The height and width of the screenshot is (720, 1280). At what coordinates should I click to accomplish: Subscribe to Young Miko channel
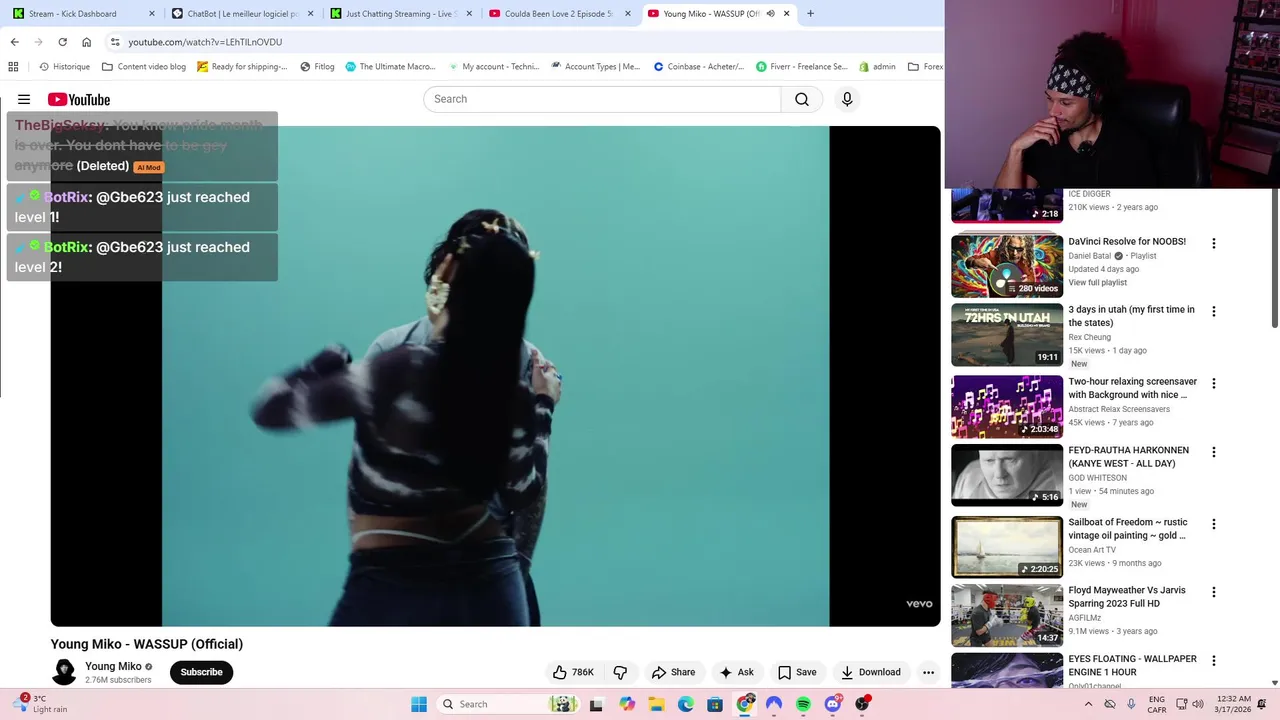(201, 672)
